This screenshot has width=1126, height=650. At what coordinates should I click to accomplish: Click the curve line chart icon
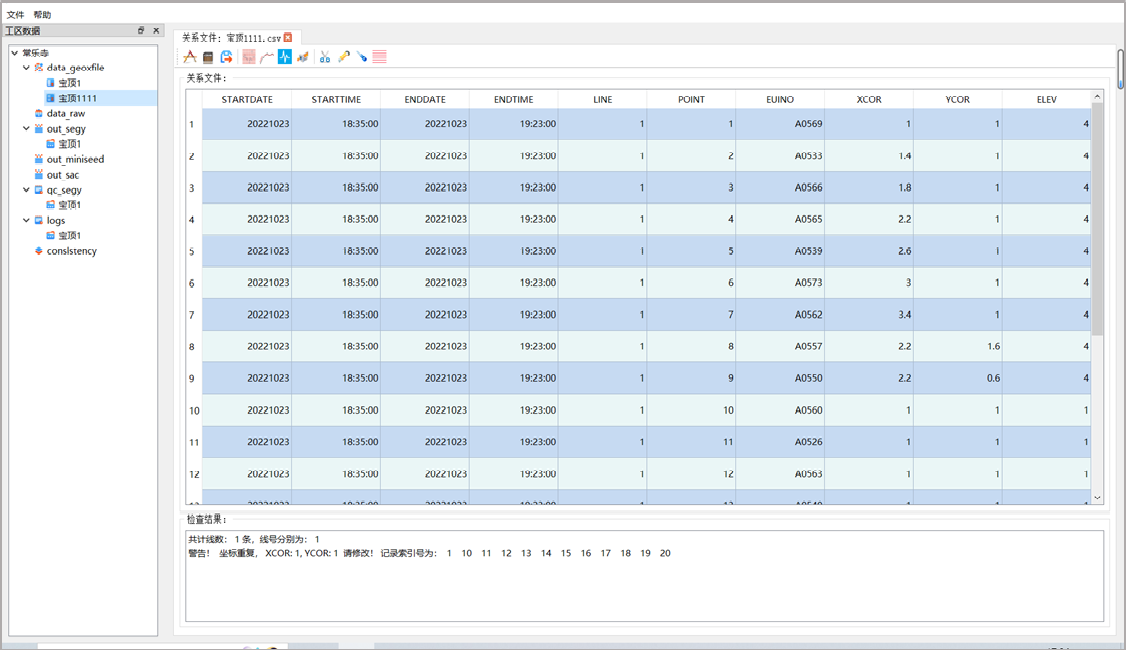tap(267, 57)
